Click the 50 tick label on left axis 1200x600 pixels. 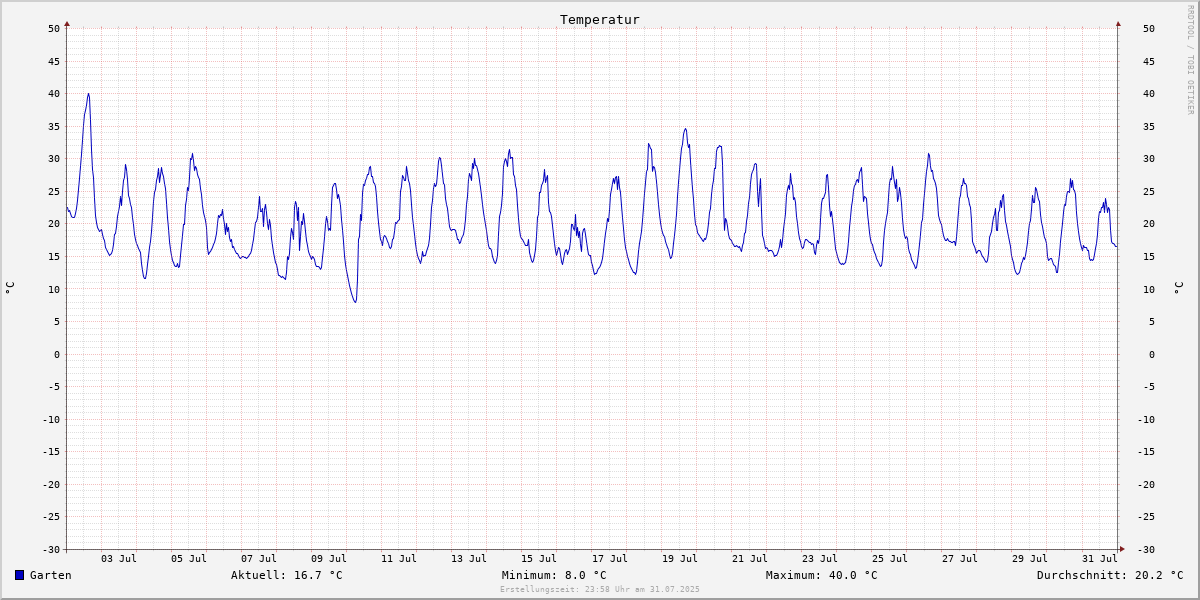(x=54, y=29)
